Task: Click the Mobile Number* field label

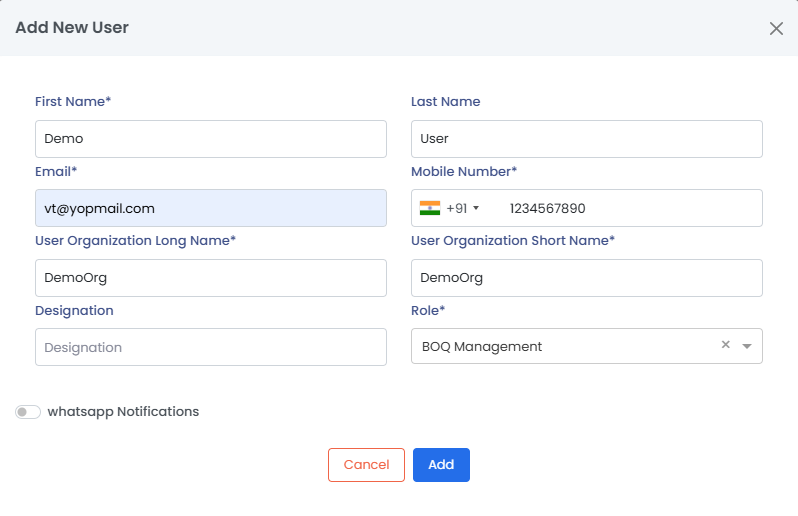Action: (x=464, y=172)
